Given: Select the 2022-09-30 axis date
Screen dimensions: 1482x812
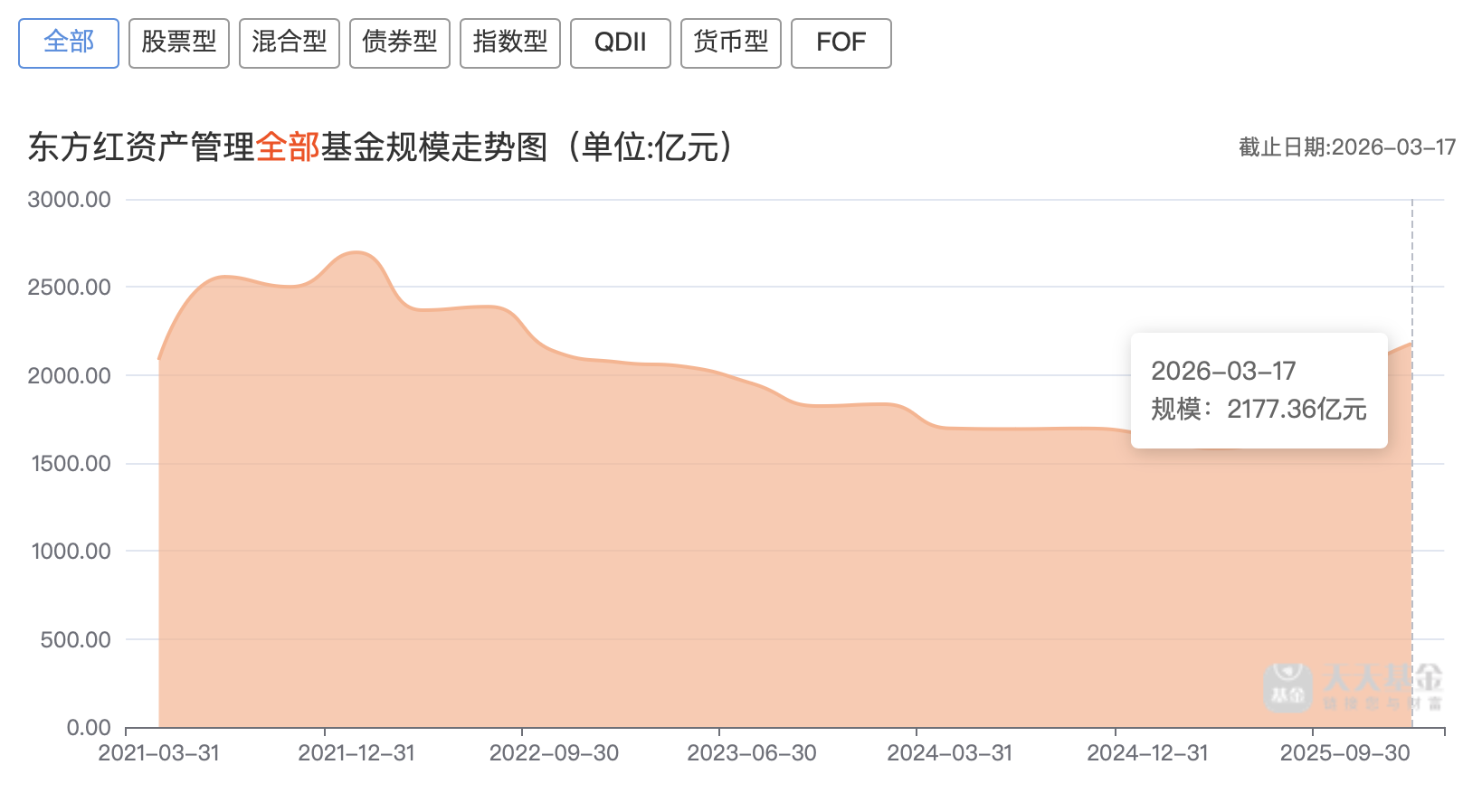Looking at the screenshot, I should click(x=554, y=753).
